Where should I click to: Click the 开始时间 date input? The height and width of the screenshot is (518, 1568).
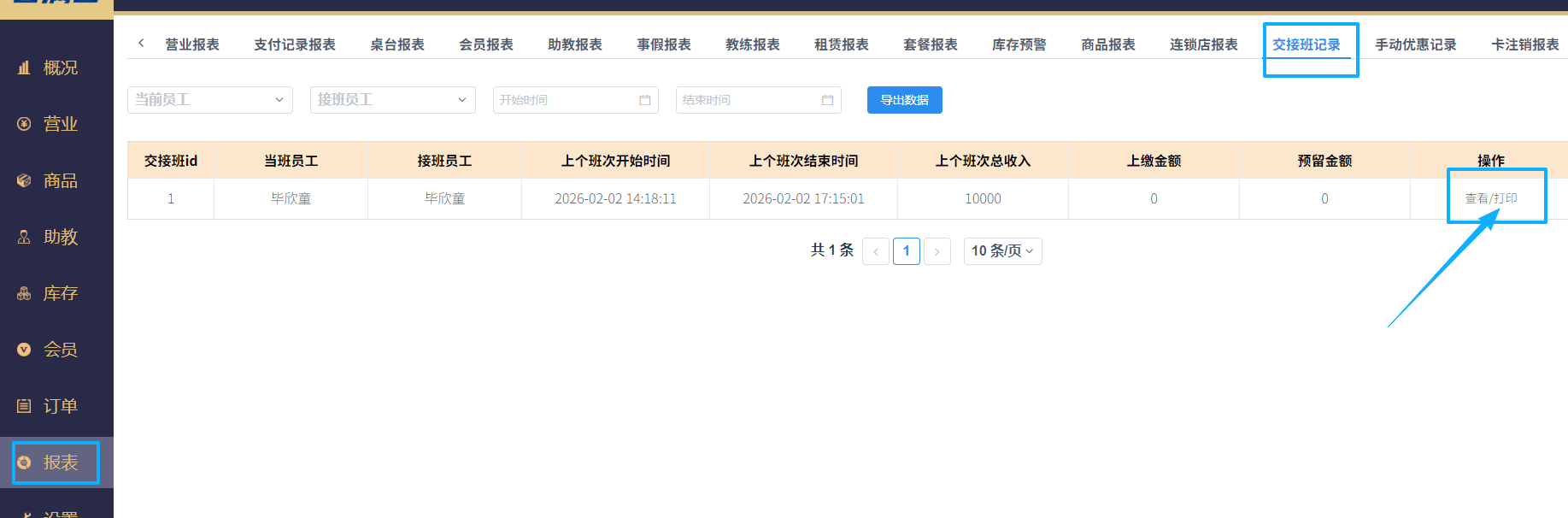pyautogui.click(x=576, y=100)
